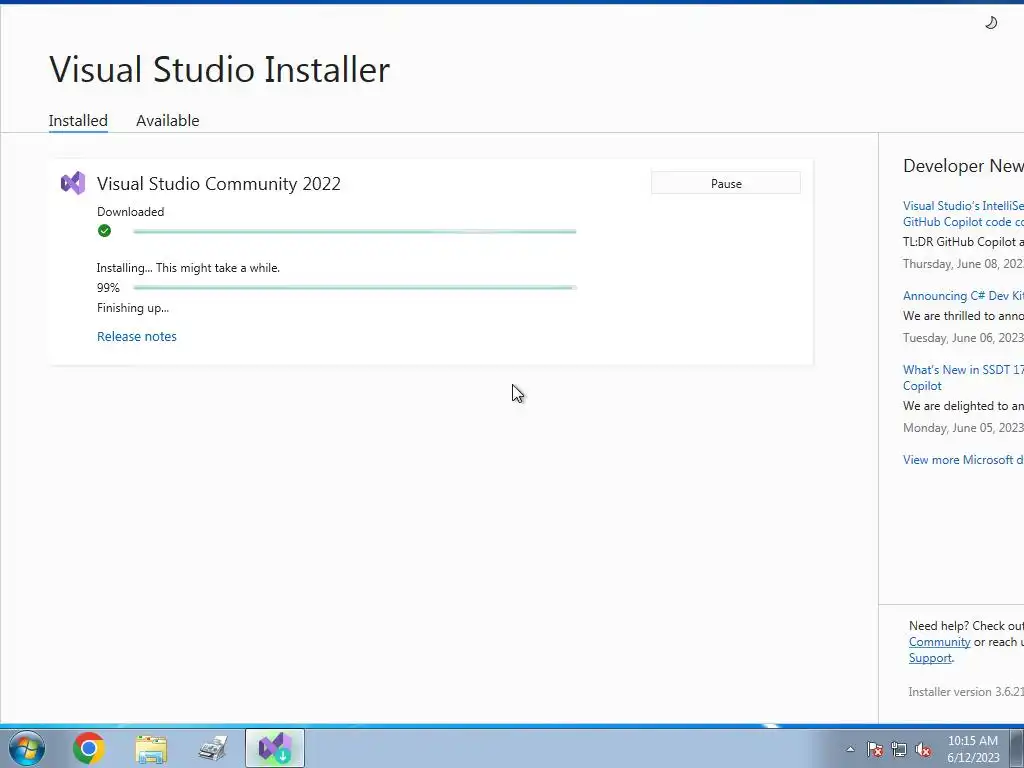
Task: Open the Community help link
Action: (x=939, y=642)
